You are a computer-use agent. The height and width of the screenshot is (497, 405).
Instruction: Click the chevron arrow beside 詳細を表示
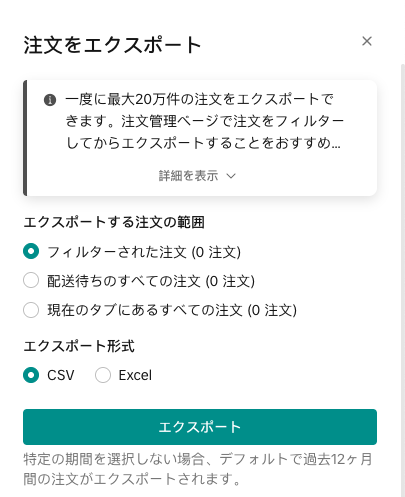tap(231, 176)
